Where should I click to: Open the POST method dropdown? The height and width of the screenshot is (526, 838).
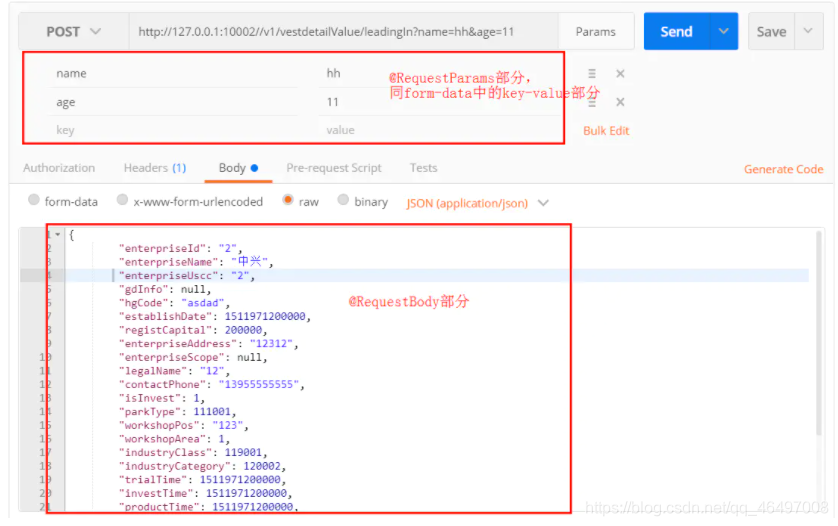73,32
